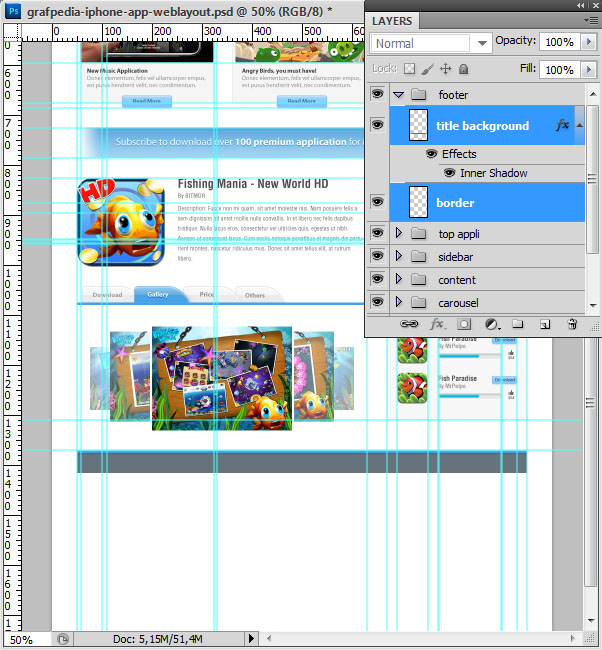Viewport: 602px width, 650px height.
Task: Delete layer with trash icon
Action: point(572,324)
